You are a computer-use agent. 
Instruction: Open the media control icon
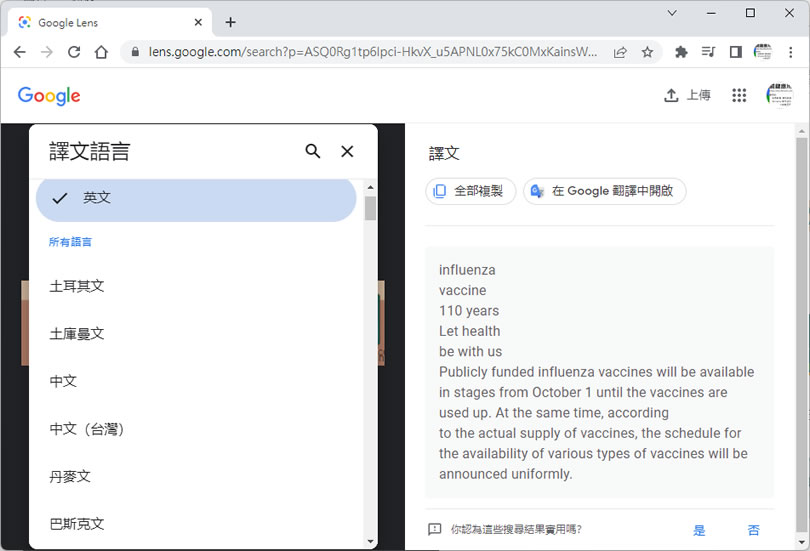tap(708, 52)
